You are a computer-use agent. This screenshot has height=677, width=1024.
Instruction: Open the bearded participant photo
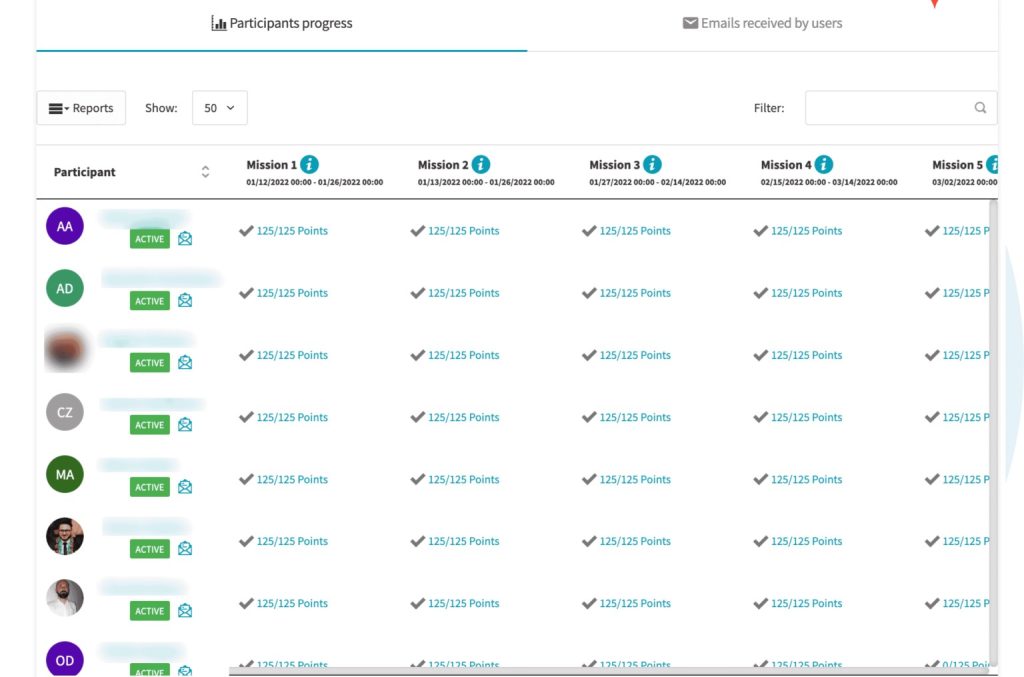[x=65, y=598]
